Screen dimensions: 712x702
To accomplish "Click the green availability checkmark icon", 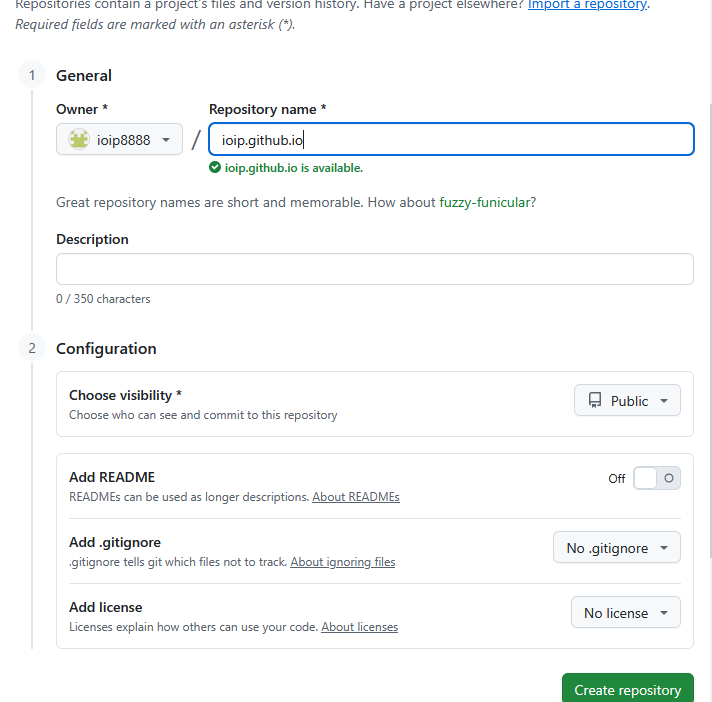I will [215, 168].
